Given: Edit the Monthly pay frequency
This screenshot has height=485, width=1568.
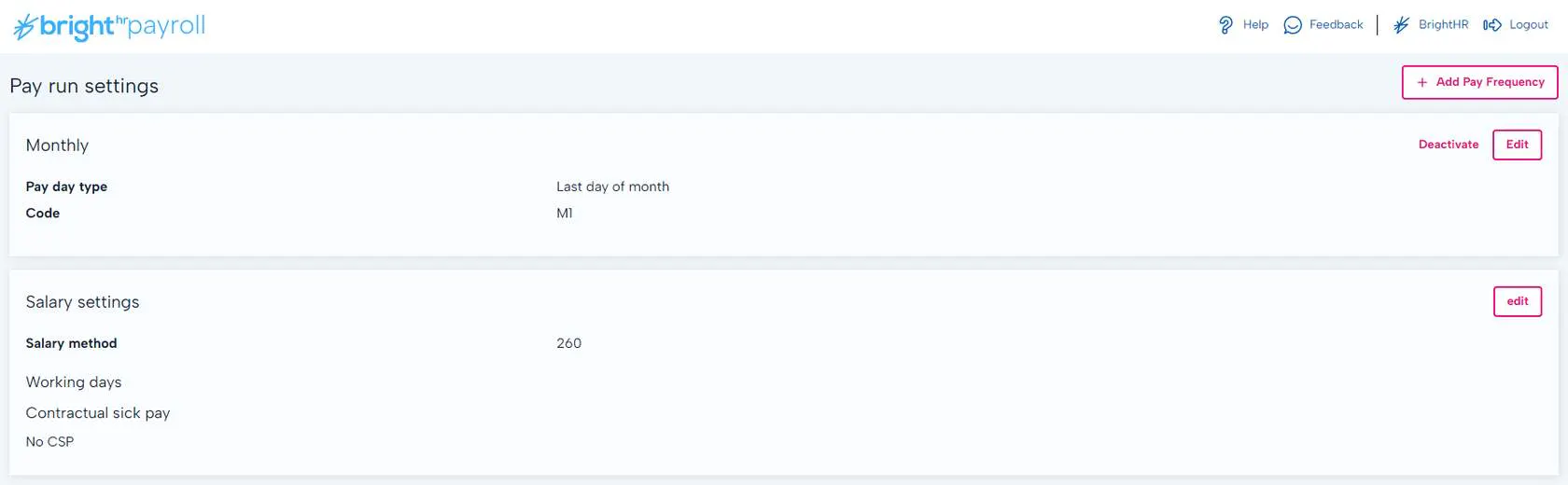Looking at the screenshot, I should click(1517, 145).
